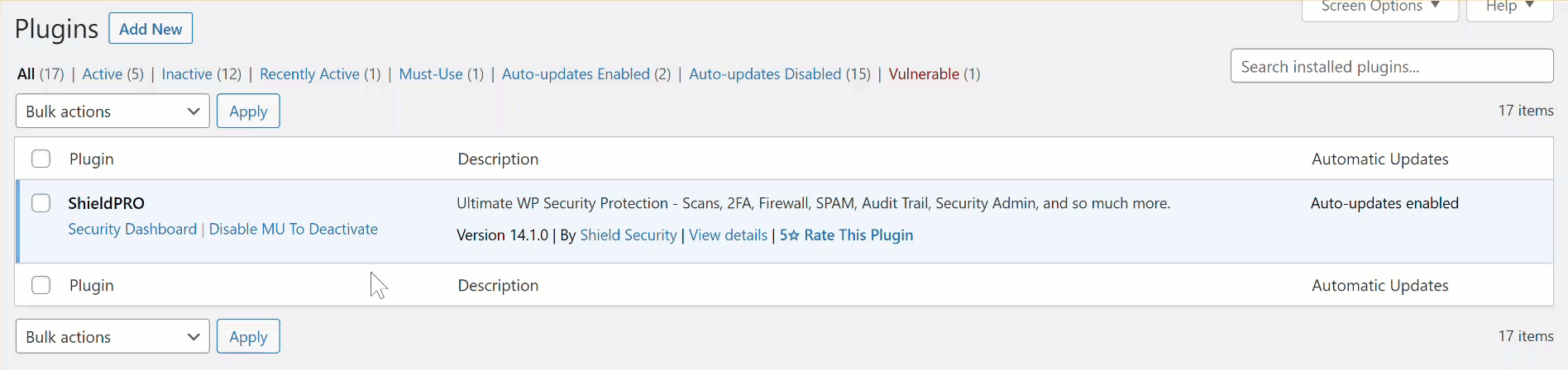1568x370 pixels.
Task: Toggle the select-all checkbox in the header
Action: coord(41,159)
